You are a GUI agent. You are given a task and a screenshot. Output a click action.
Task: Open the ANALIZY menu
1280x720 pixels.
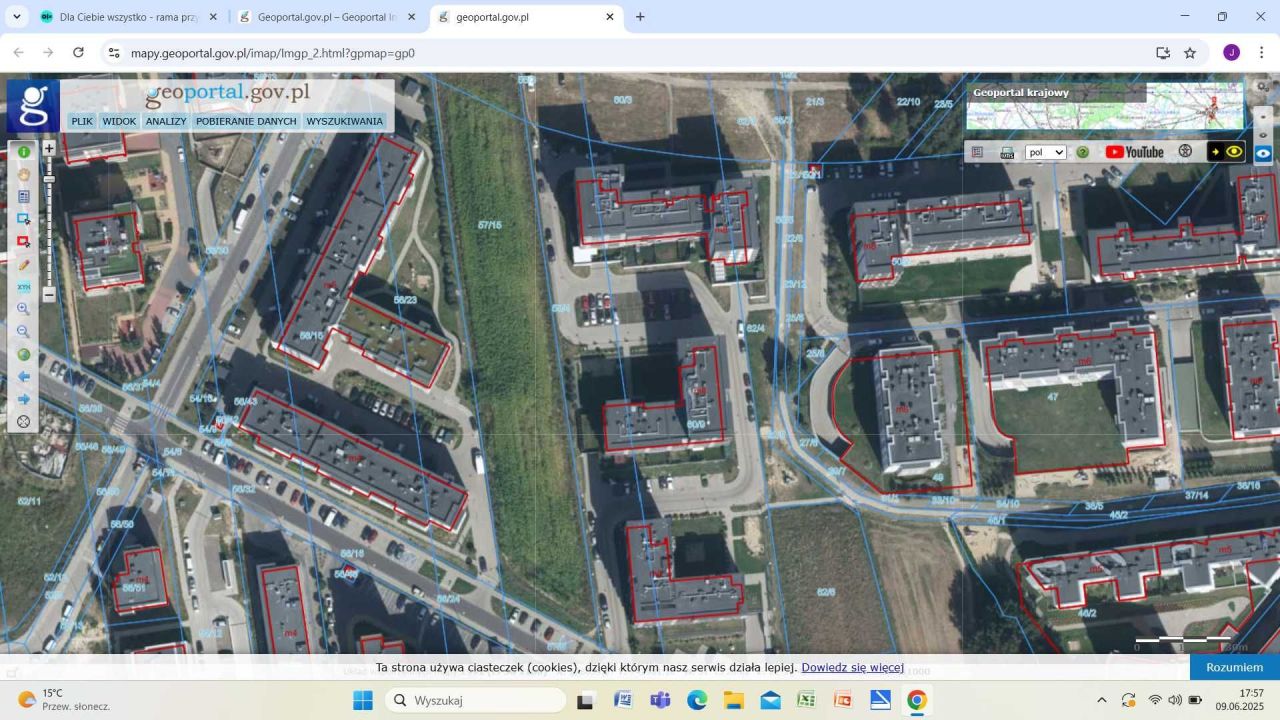166,121
